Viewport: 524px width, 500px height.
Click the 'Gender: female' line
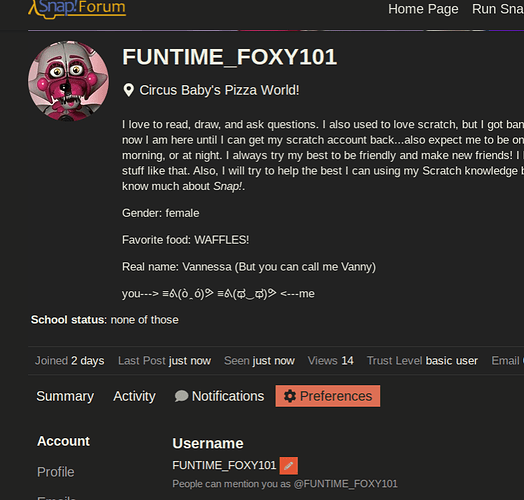pos(161,213)
